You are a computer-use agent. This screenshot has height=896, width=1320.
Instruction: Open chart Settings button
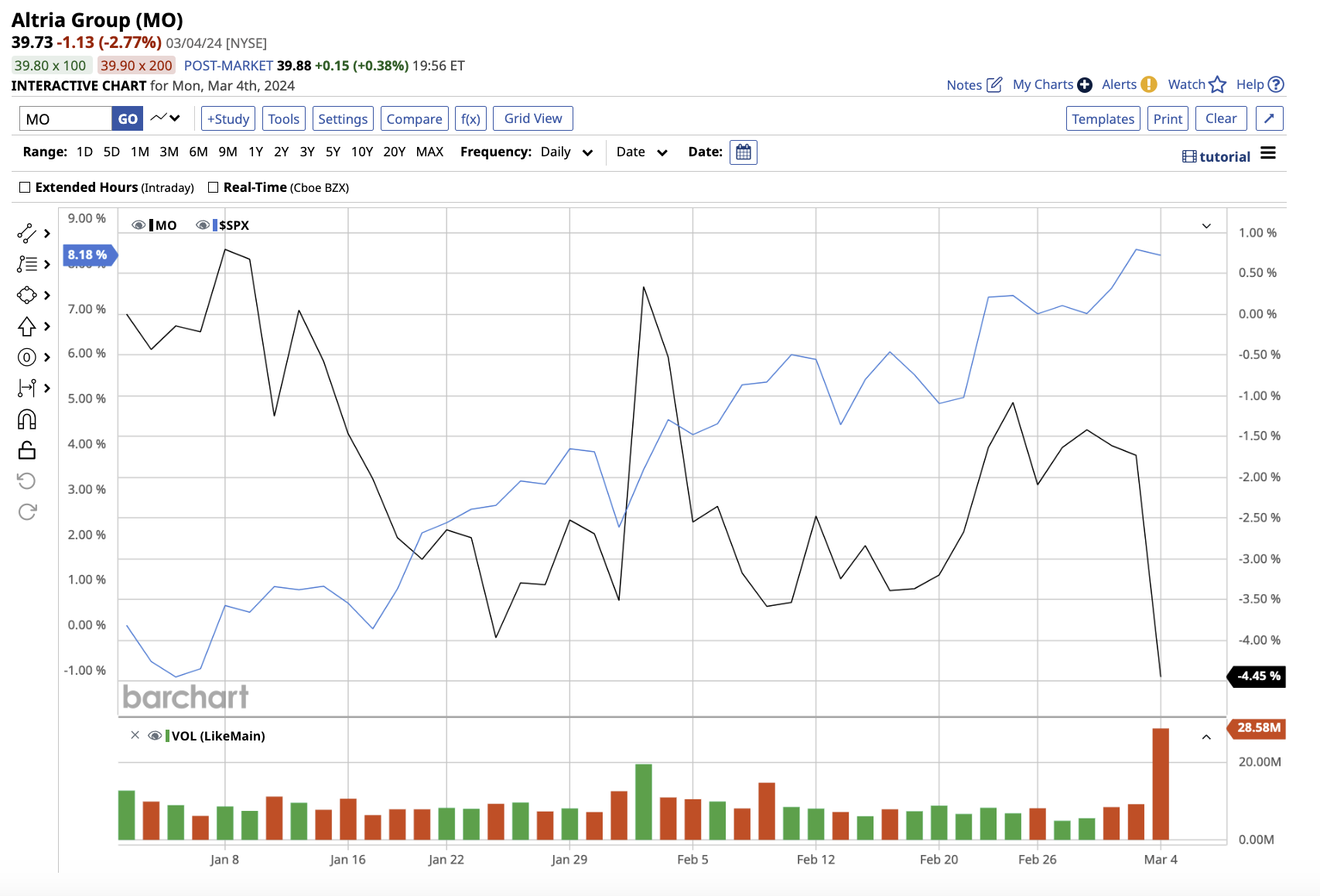343,118
